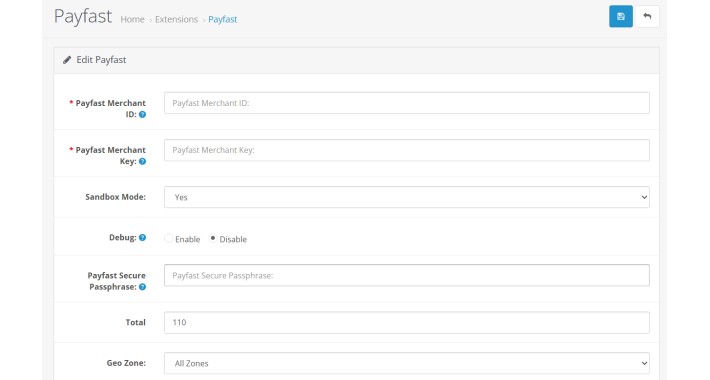Open the Sandbox Mode dropdown
710x380 pixels.
[x=407, y=197]
